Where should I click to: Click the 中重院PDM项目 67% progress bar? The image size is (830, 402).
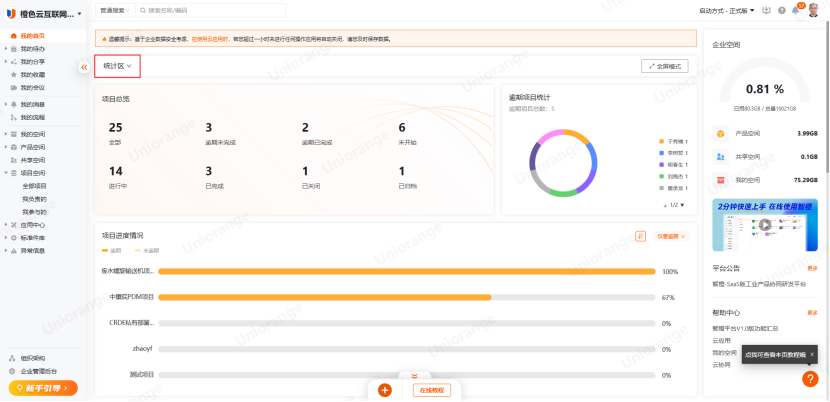pos(407,298)
